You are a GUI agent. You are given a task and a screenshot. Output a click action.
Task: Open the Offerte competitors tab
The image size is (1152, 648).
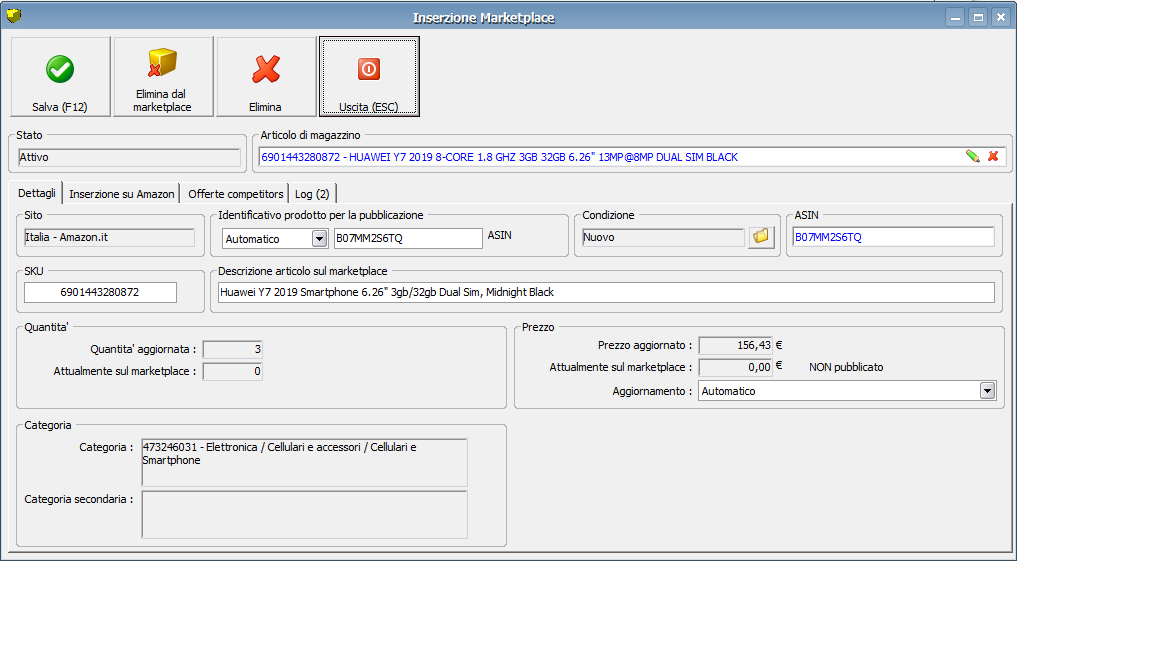[236, 194]
